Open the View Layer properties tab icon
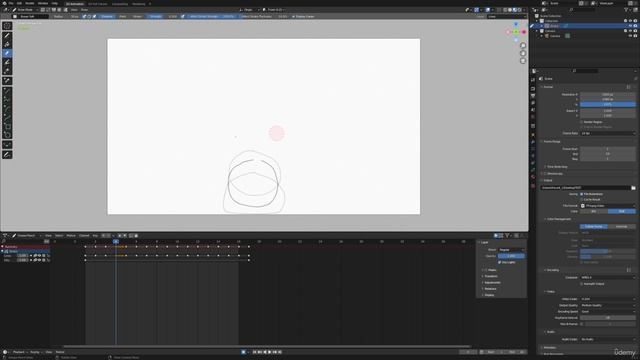 533,103
